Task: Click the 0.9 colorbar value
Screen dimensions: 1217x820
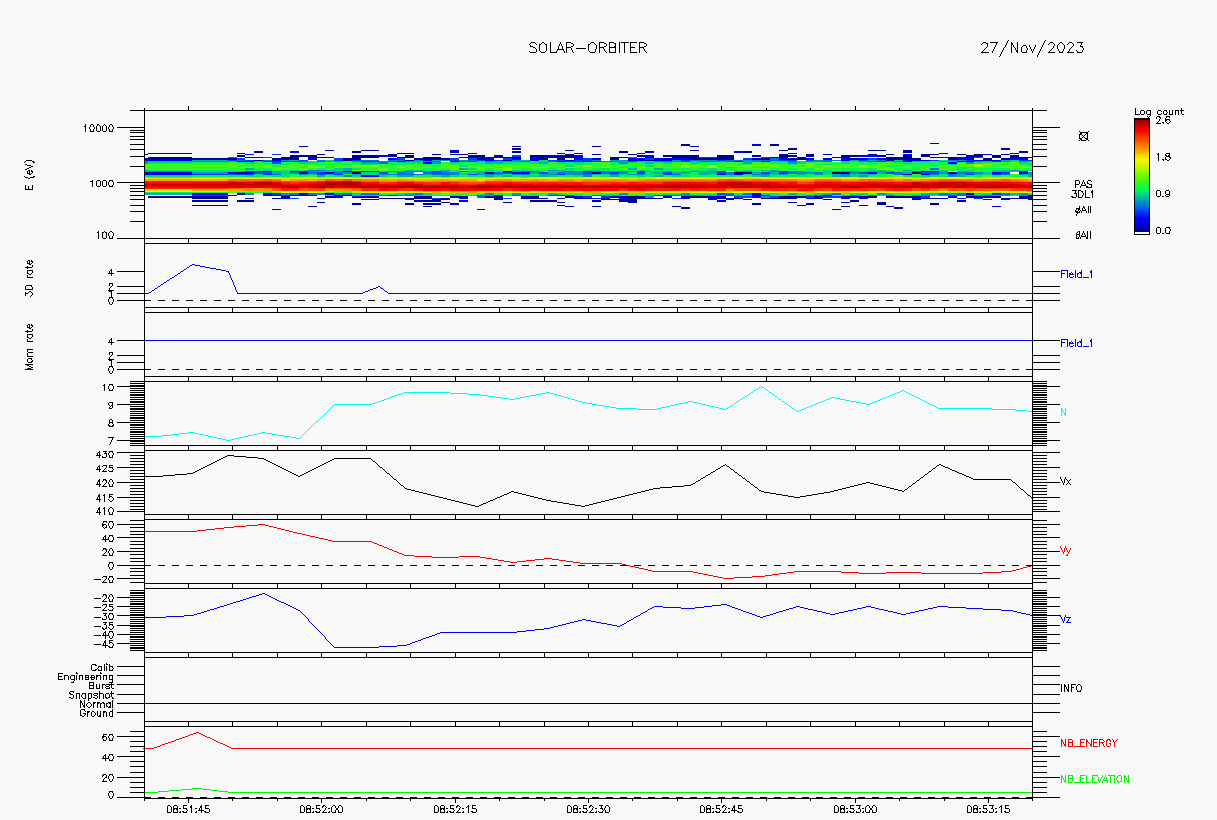Action: click(x=1164, y=194)
